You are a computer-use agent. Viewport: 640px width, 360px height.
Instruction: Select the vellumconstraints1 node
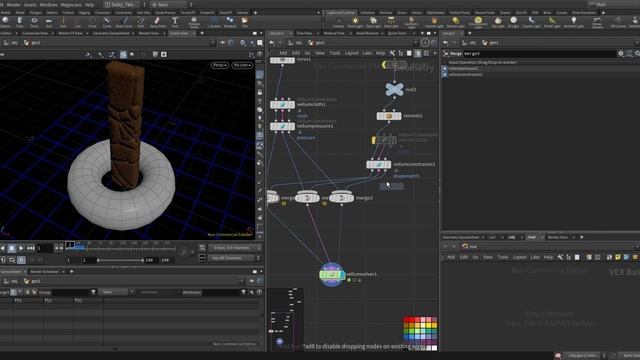click(x=378, y=164)
